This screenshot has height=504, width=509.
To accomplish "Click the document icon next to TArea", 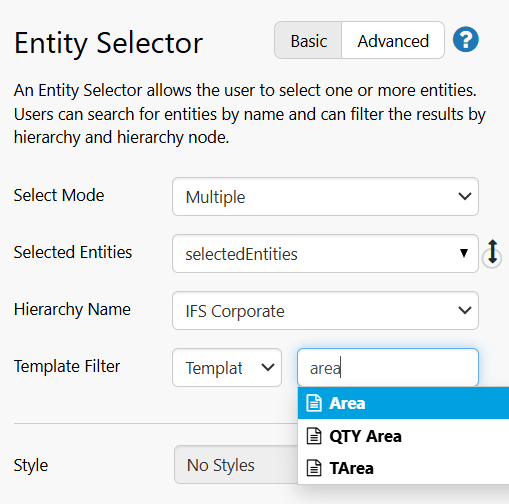I will point(314,468).
